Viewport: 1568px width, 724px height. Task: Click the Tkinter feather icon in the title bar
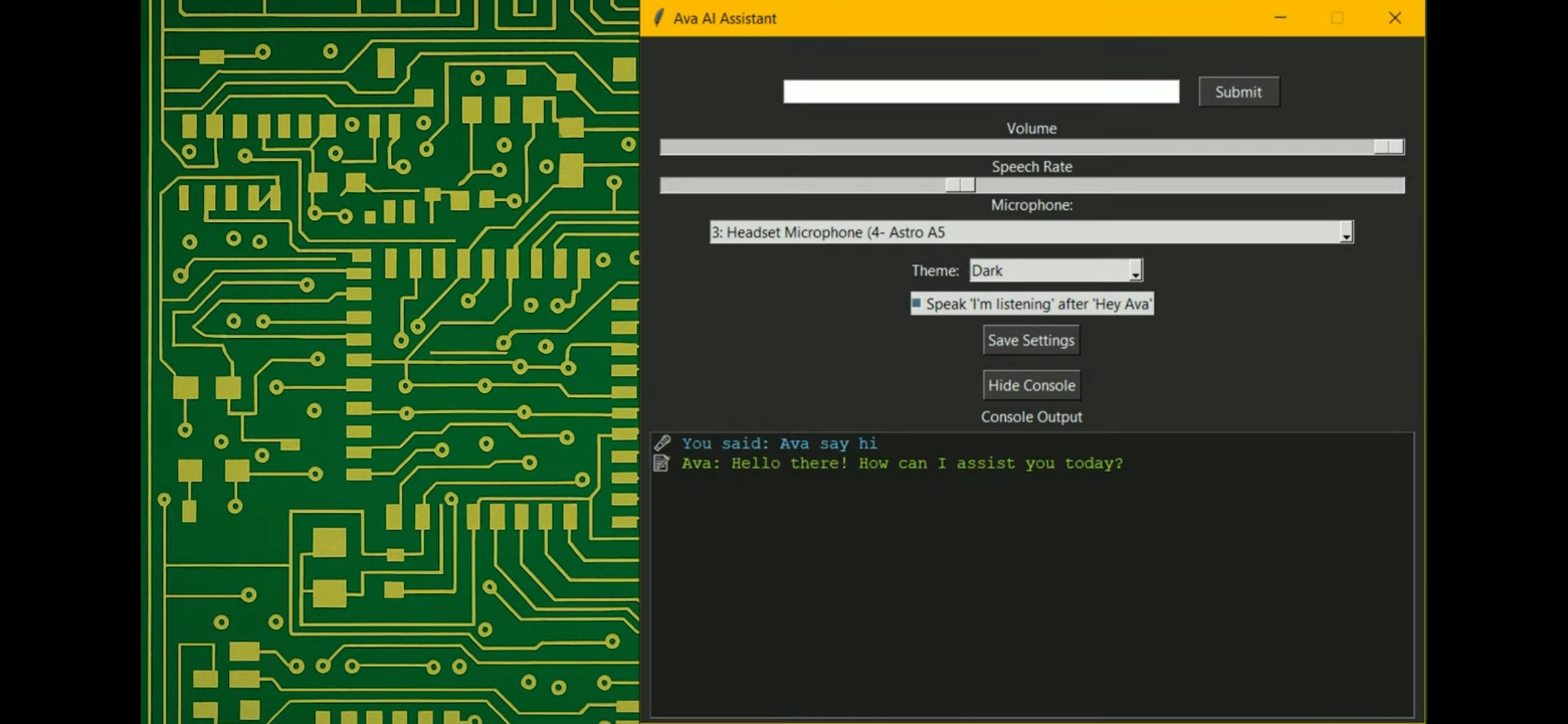click(658, 17)
